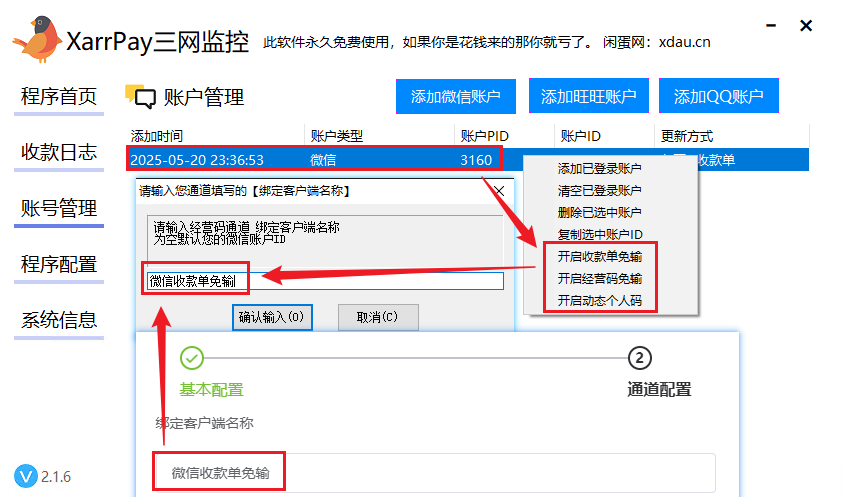Screen dimensions: 843x497
Task: Click the 账户管理 heading text
Action: 204,97
